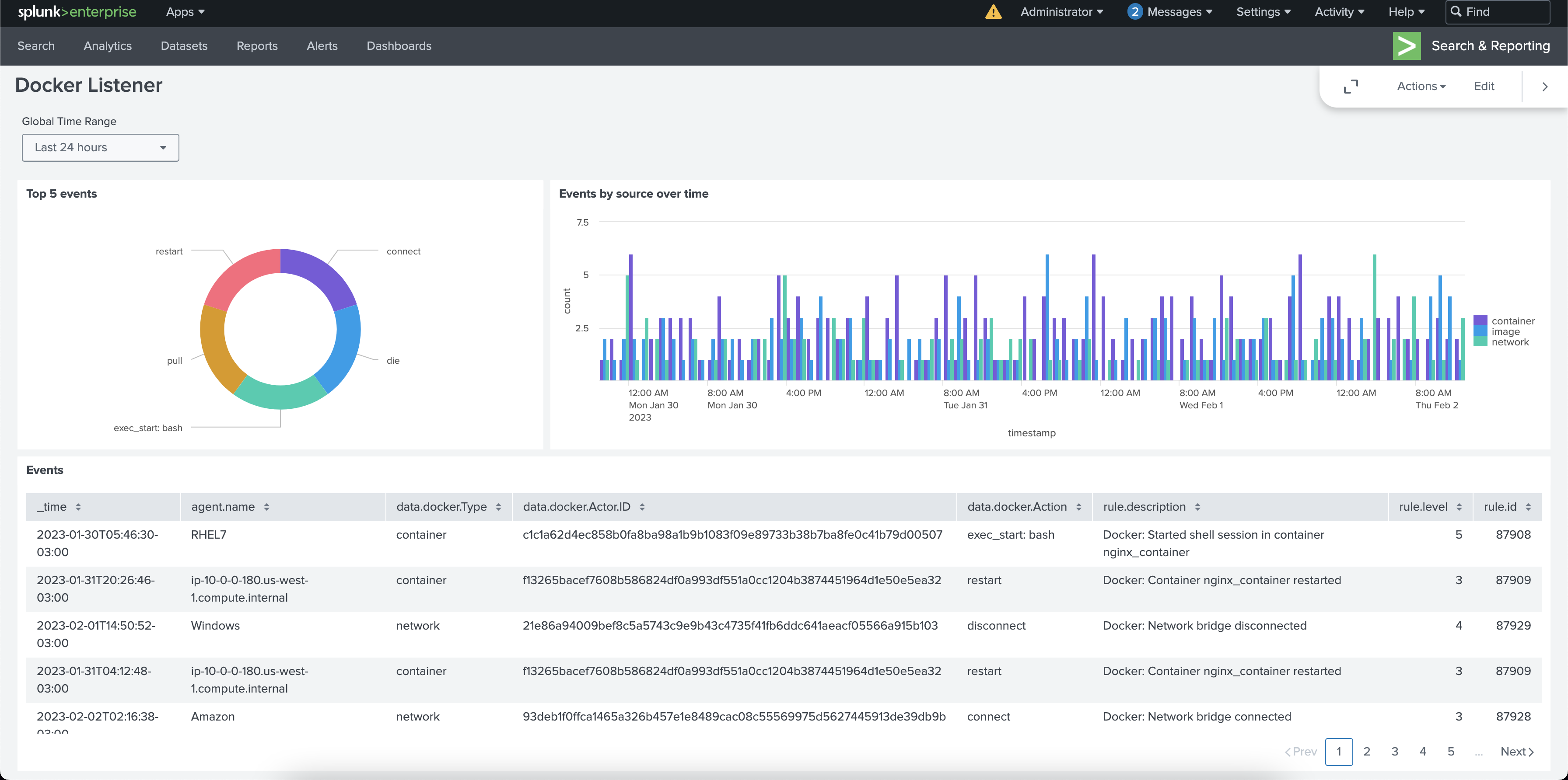Image resolution: width=1568 pixels, height=780 pixels.
Task: Toggle ascending sort on the _time column
Action: pos(78,506)
